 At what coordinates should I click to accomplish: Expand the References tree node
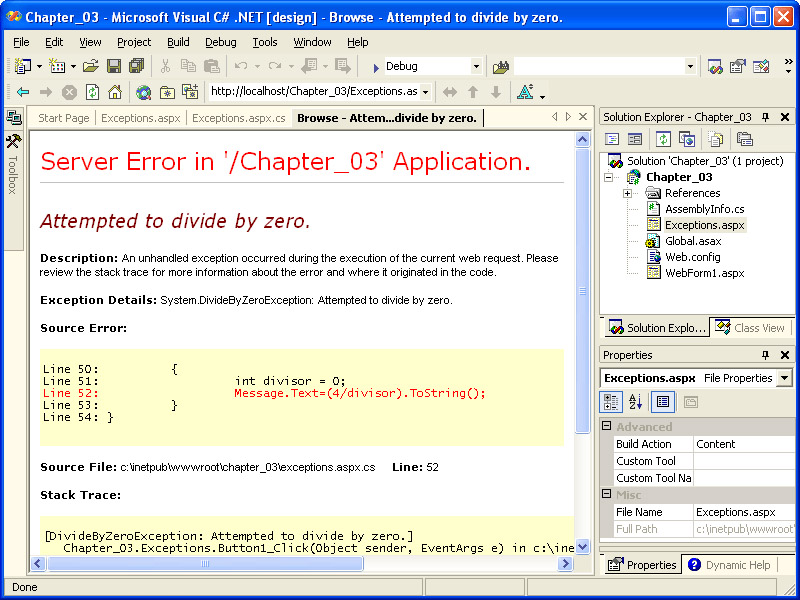point(627,193)
